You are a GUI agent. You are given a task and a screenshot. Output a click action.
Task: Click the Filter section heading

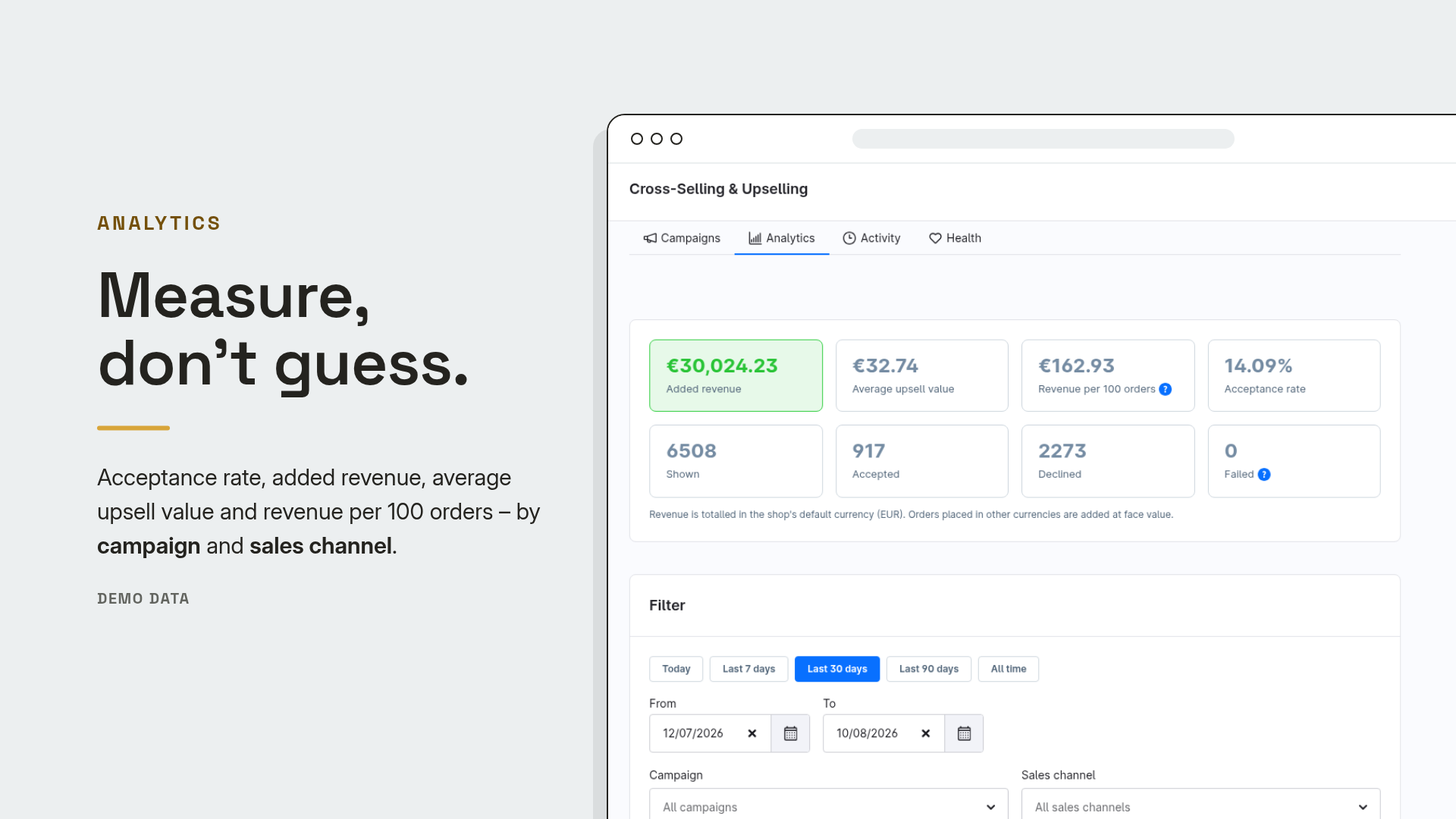coord(667,605)
